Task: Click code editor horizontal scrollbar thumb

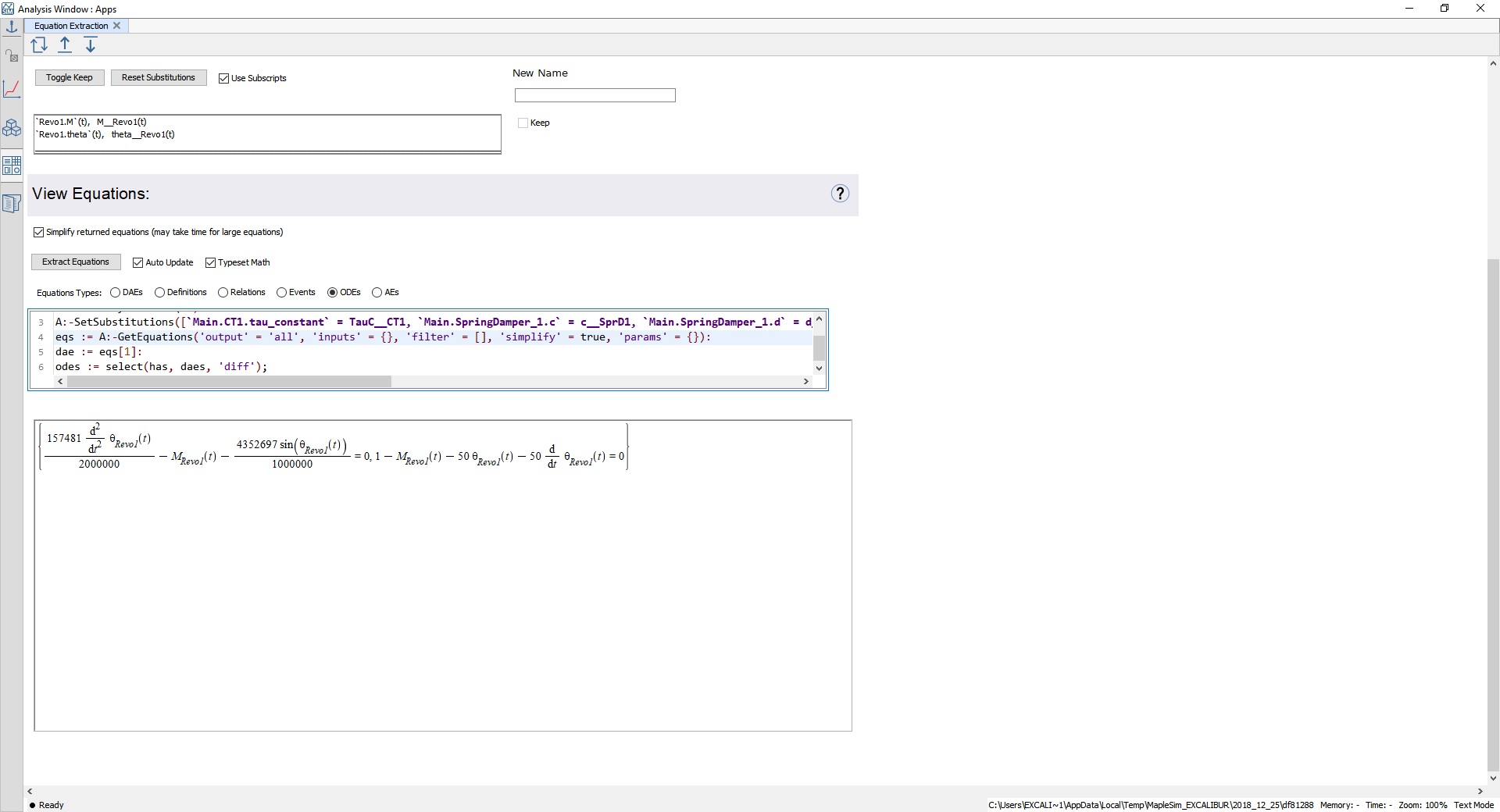Action: click(229, 382)
